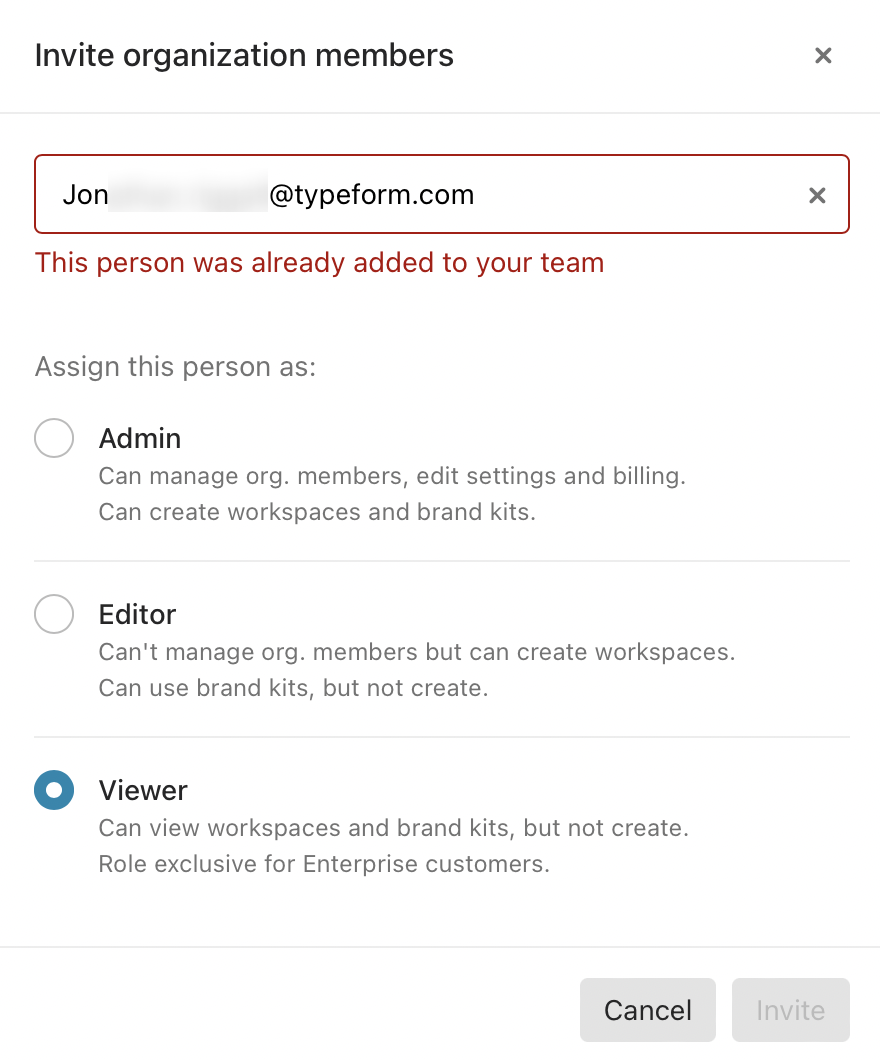Click the 'This person was already added' error message
This screenshot has height=1060, width=880.
pyautogui.click(x=320, y=262)
